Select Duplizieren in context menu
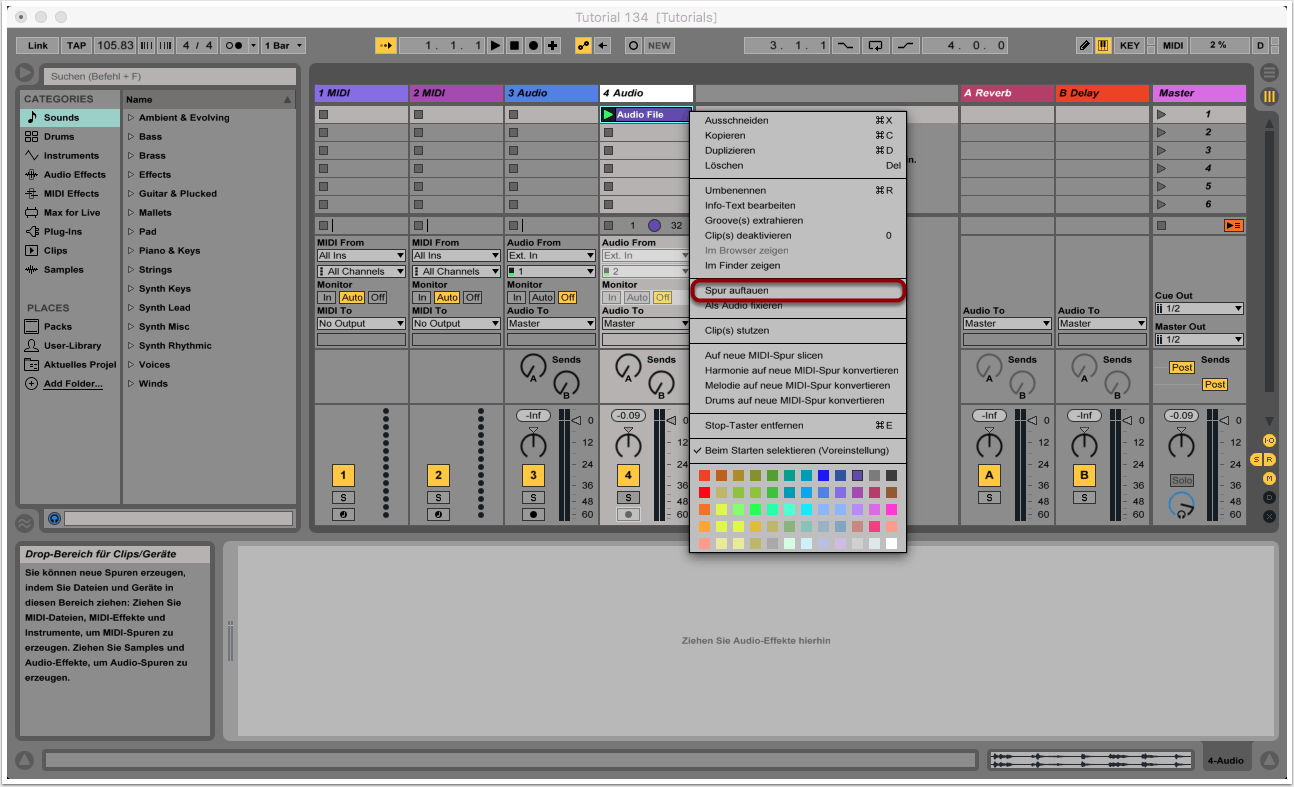The width and height of the screenshot is (1294, 787). (x=730, y=151)
